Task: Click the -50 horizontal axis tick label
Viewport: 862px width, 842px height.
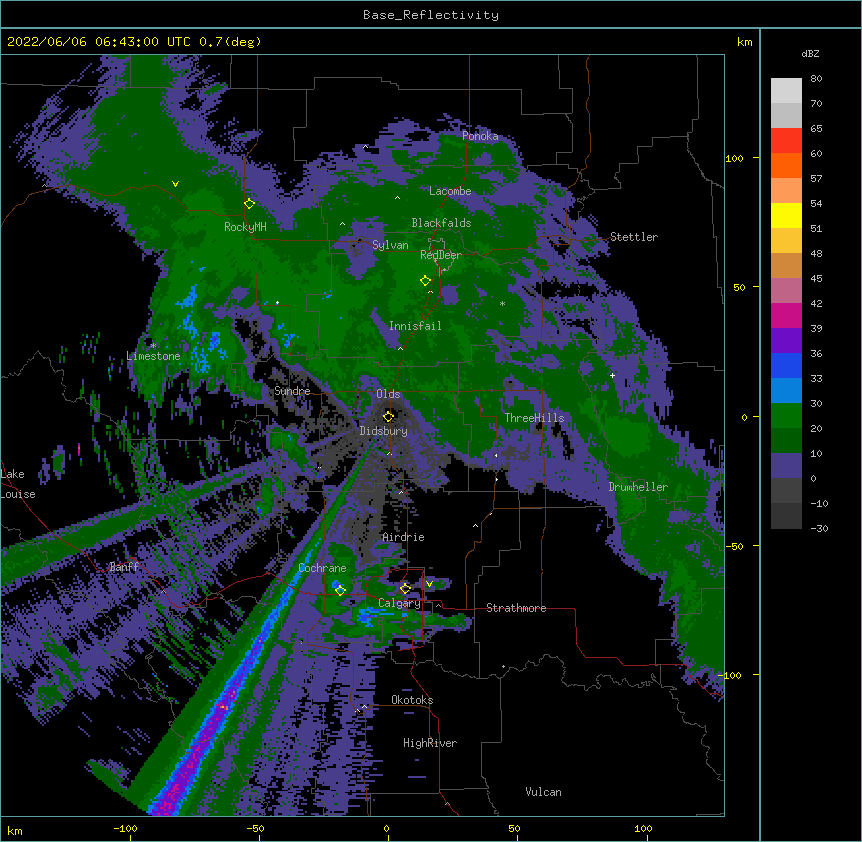Action: pos(255,828)
